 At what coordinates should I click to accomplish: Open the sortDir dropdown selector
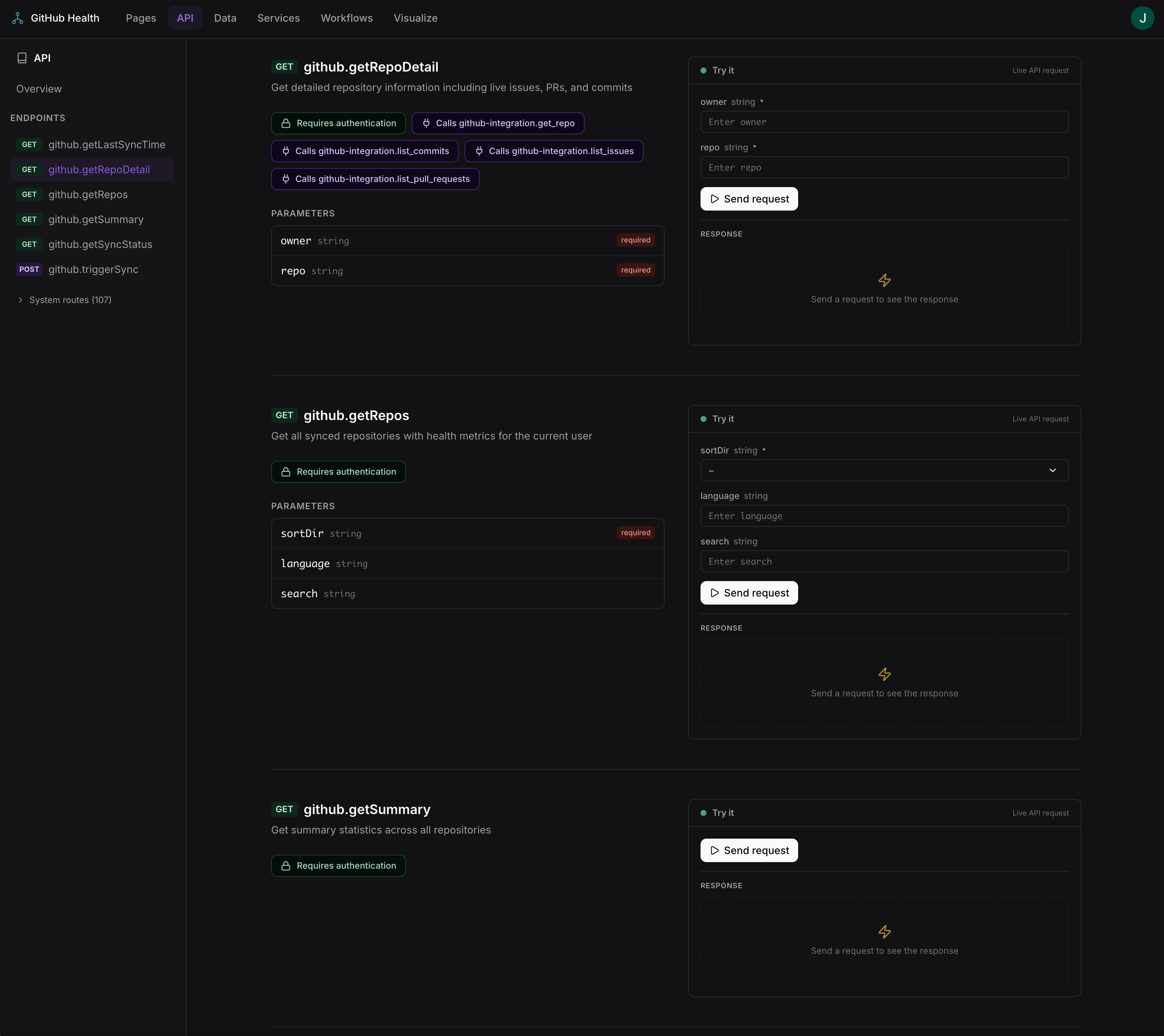coord(884,471)
